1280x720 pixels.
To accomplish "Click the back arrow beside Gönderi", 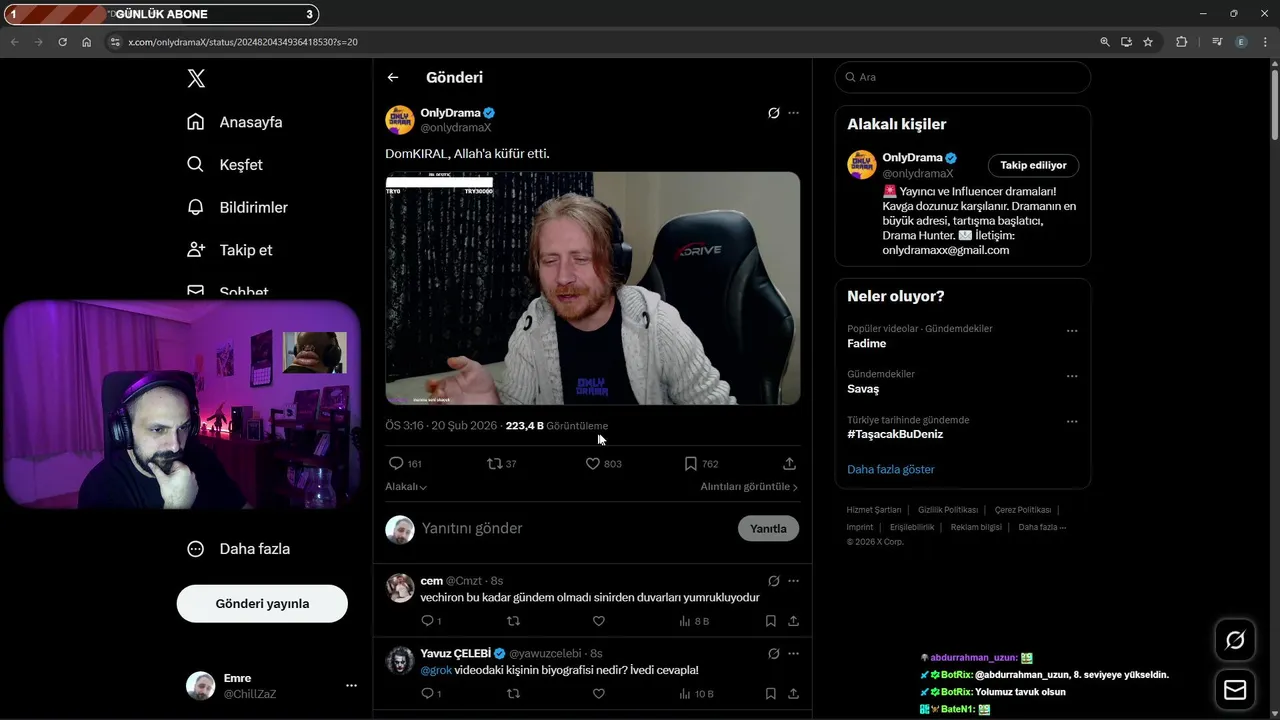I will point(393,77).
